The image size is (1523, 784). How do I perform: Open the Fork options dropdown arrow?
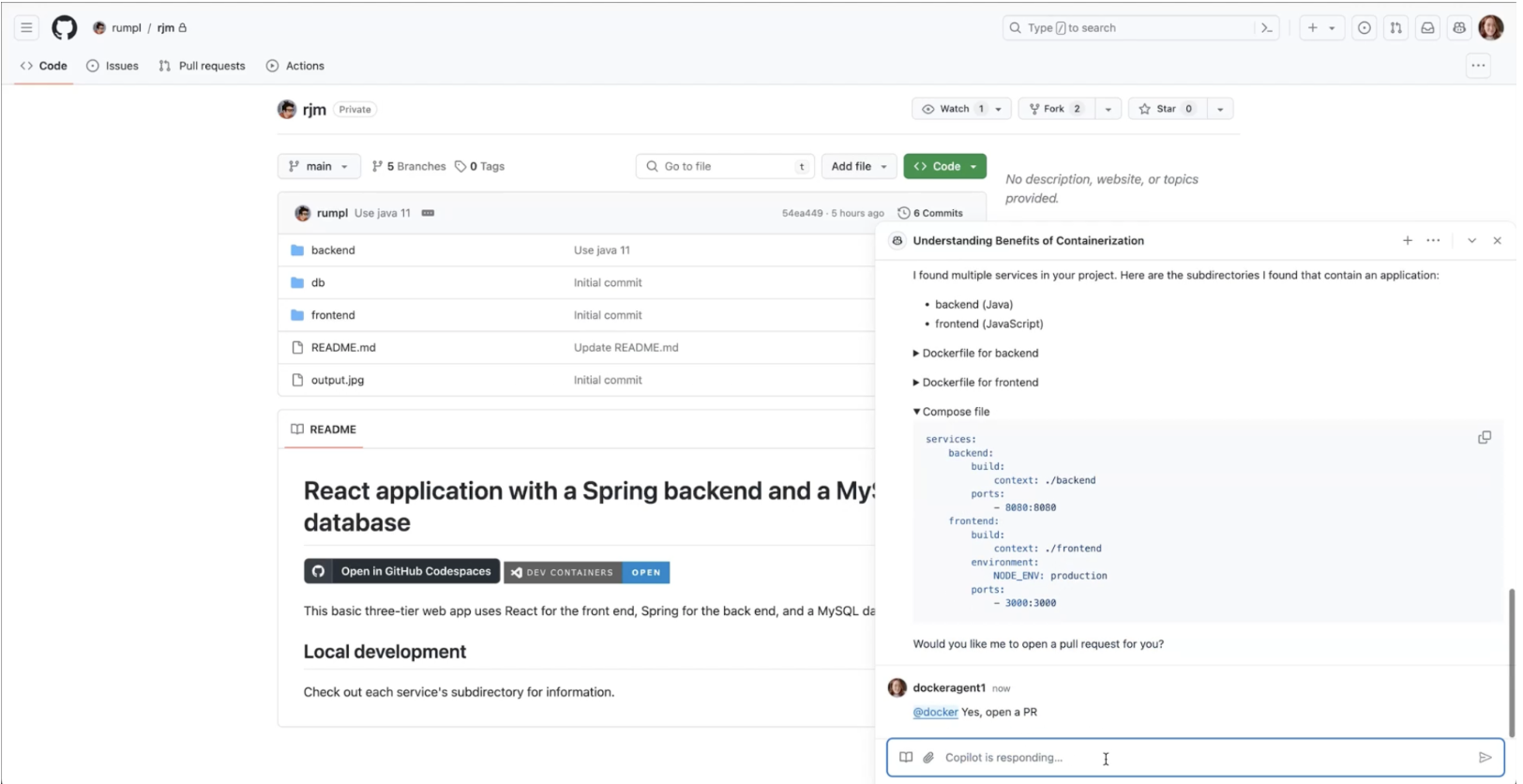(x=1108, y=109)
